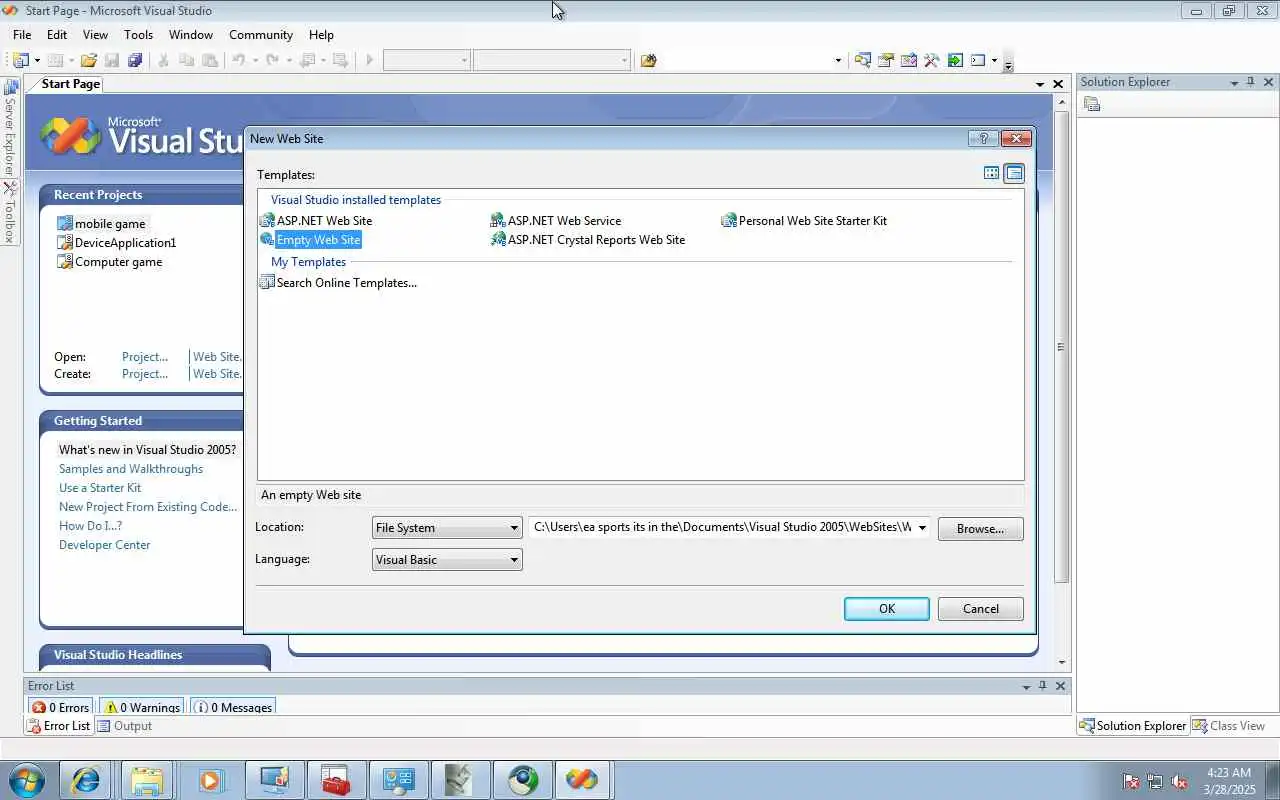Open the toolbar options overflow arrow
The image size is (1280, 800).
point(1008,63)
